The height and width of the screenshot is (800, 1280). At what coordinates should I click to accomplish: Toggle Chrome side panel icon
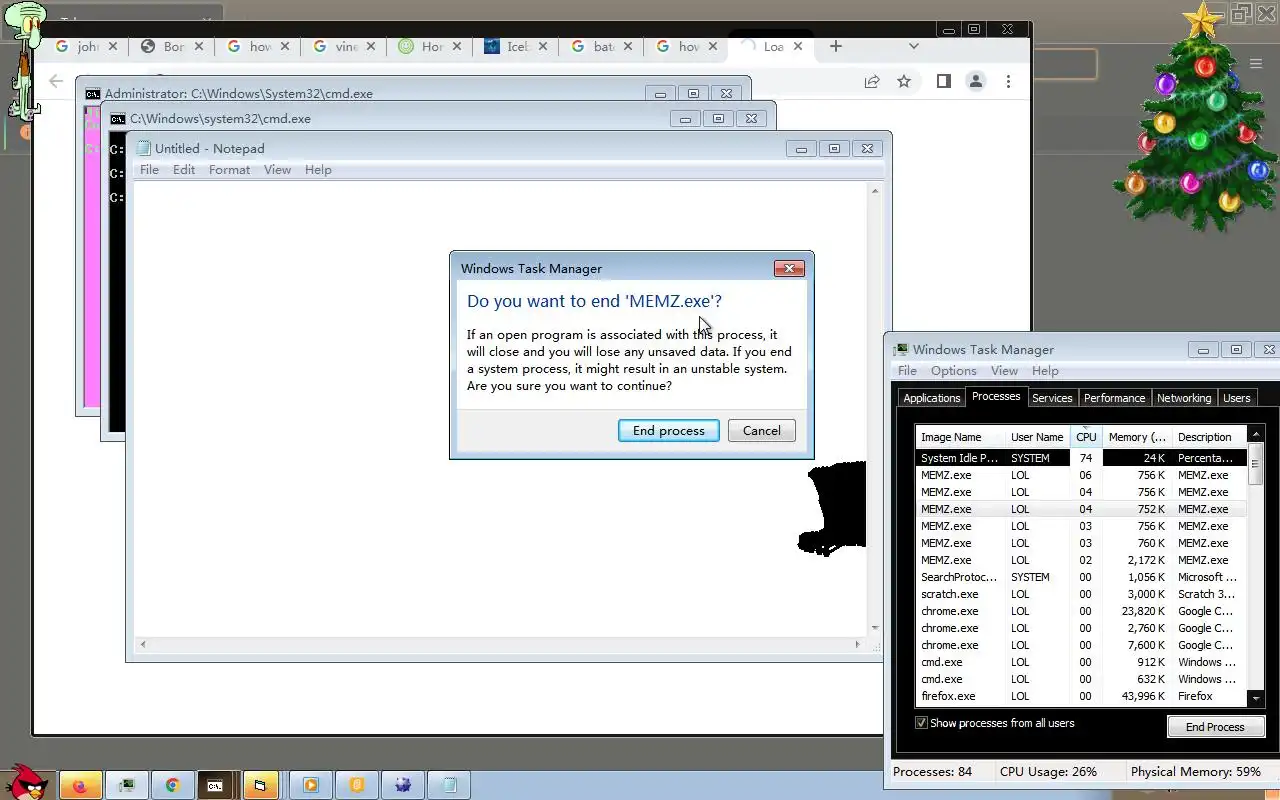(x=943, y=81)
